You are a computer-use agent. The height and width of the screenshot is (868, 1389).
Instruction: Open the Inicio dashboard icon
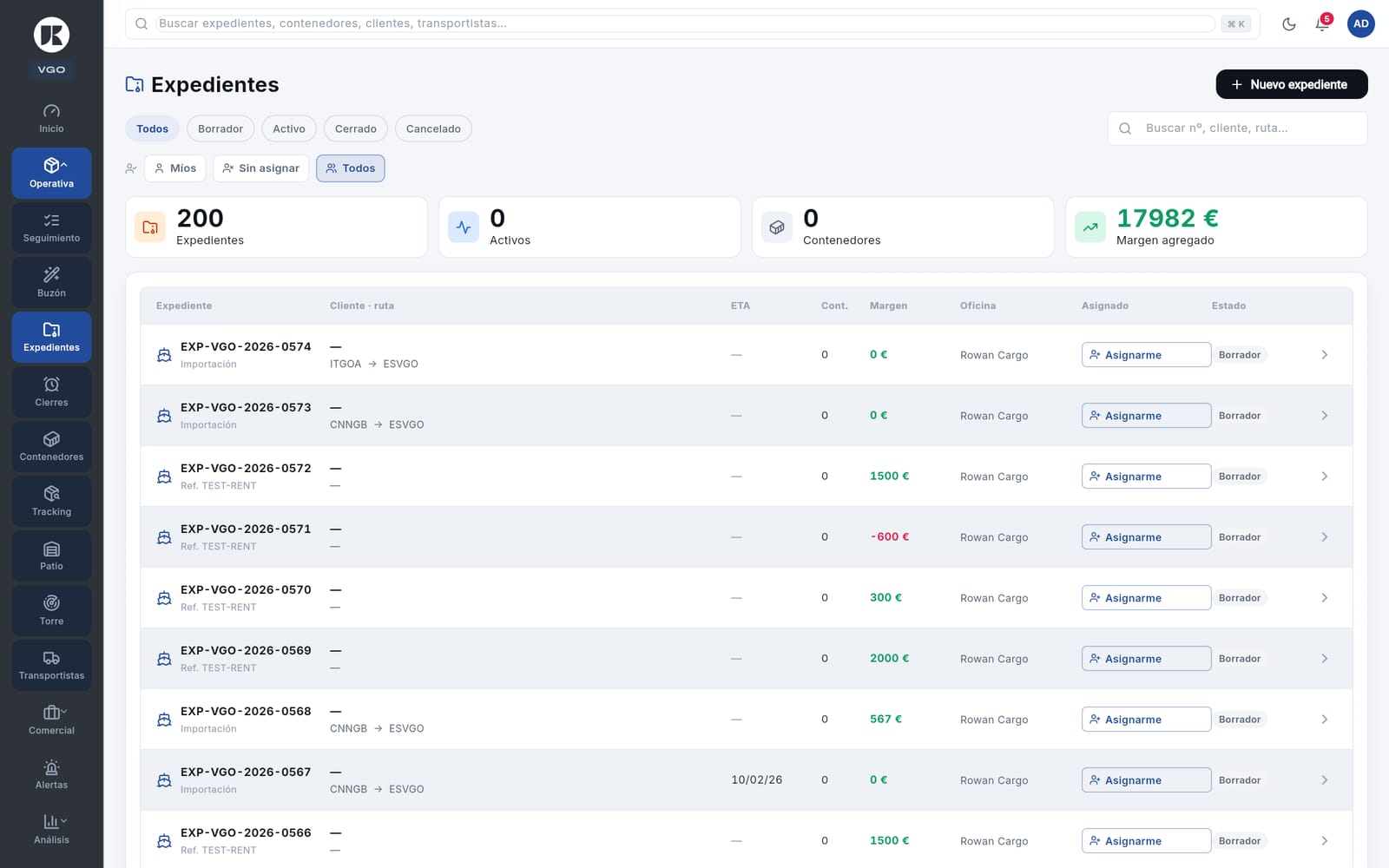coord(51,118)
